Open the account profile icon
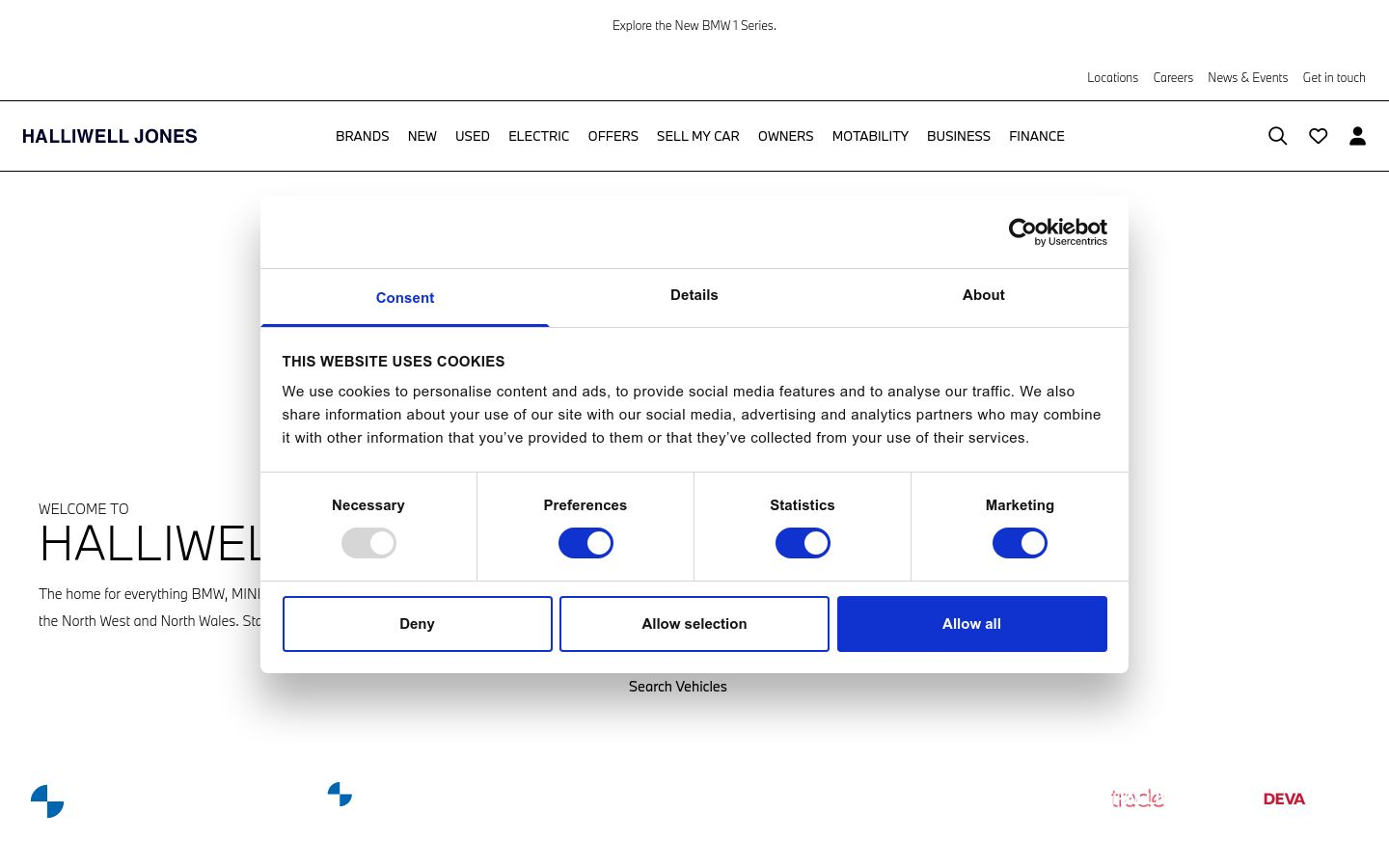This screenshot has width=1389, height=868. (x=1357, y=136)
